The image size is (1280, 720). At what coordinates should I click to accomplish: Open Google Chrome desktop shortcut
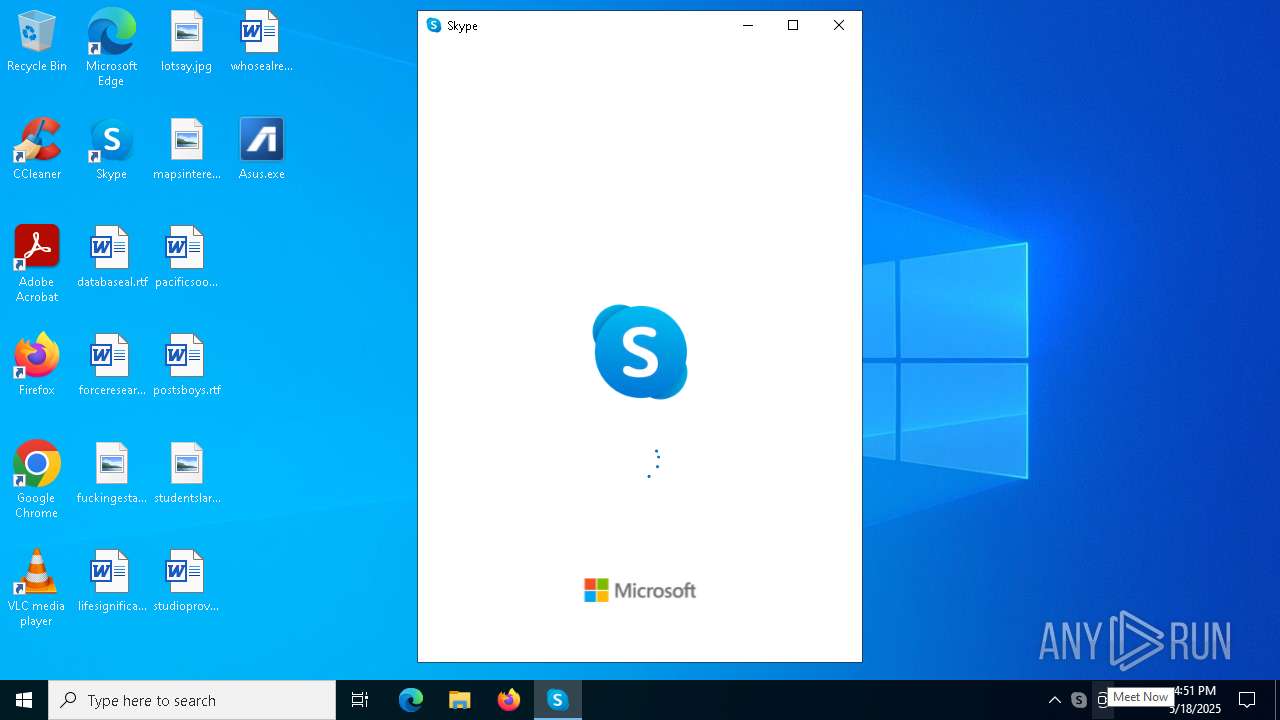(x=37, y=480)
